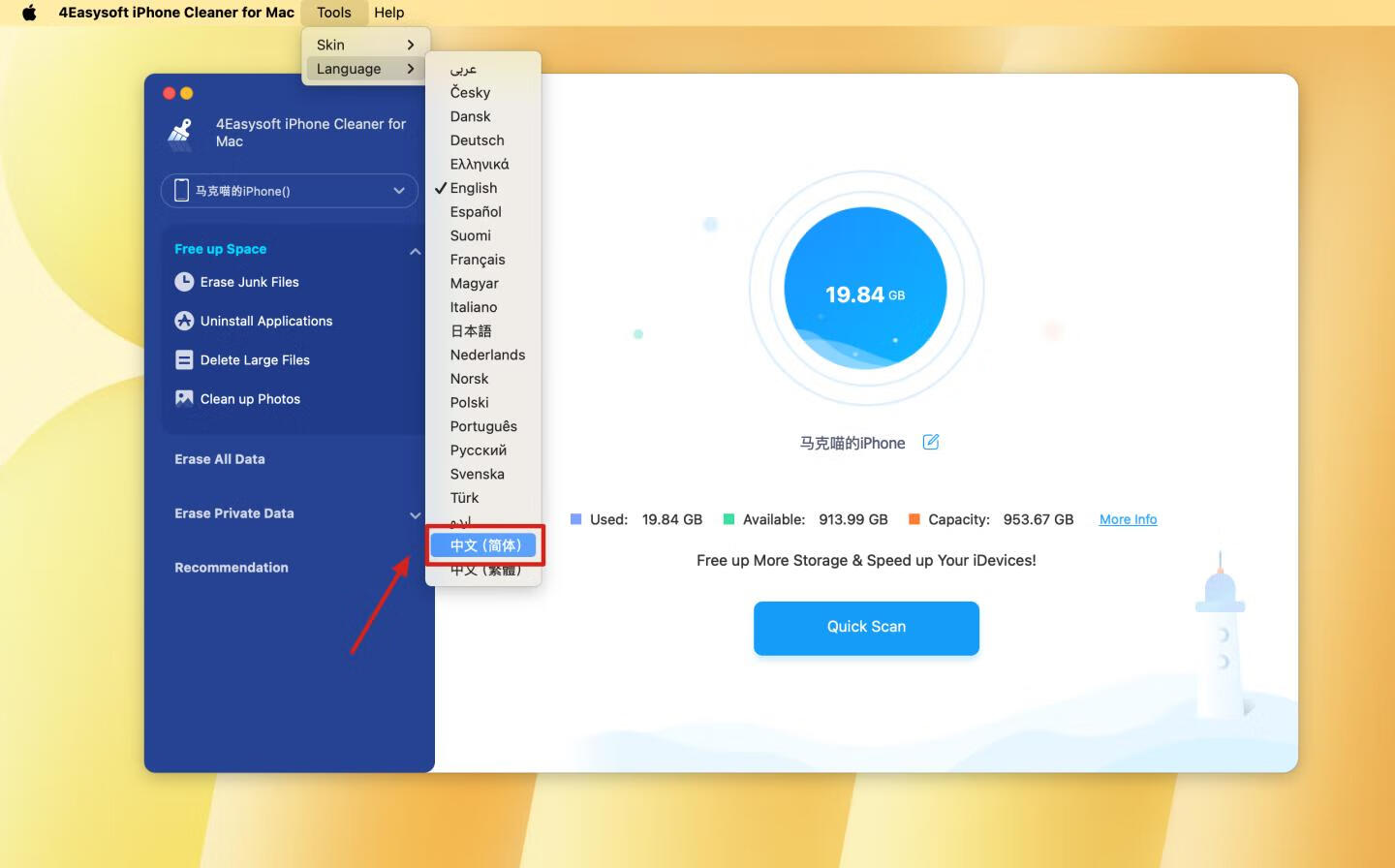Open Erase All Data section
The image size is (1395, 868).
(x=220, y=459)
